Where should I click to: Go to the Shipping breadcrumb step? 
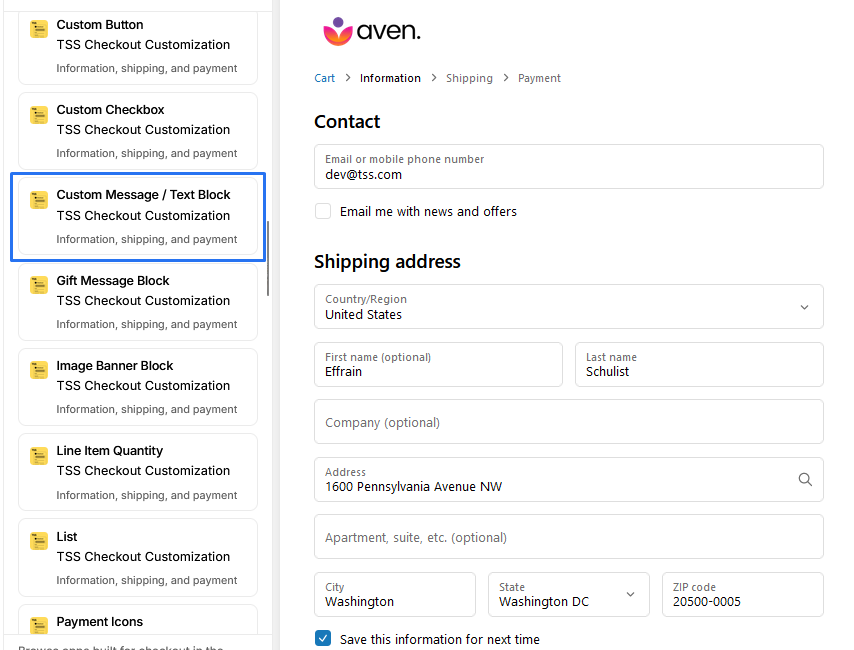(469, 78)
